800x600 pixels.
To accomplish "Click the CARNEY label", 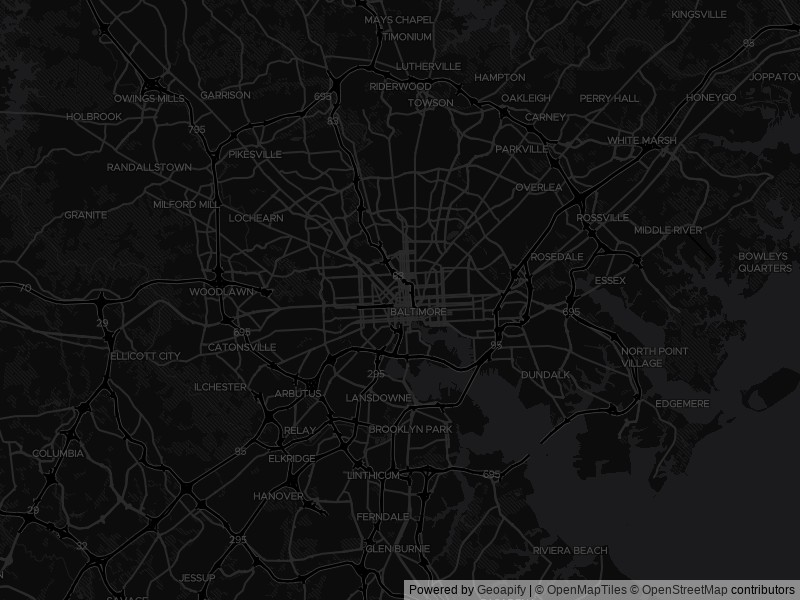I will (x=545, y=117).
